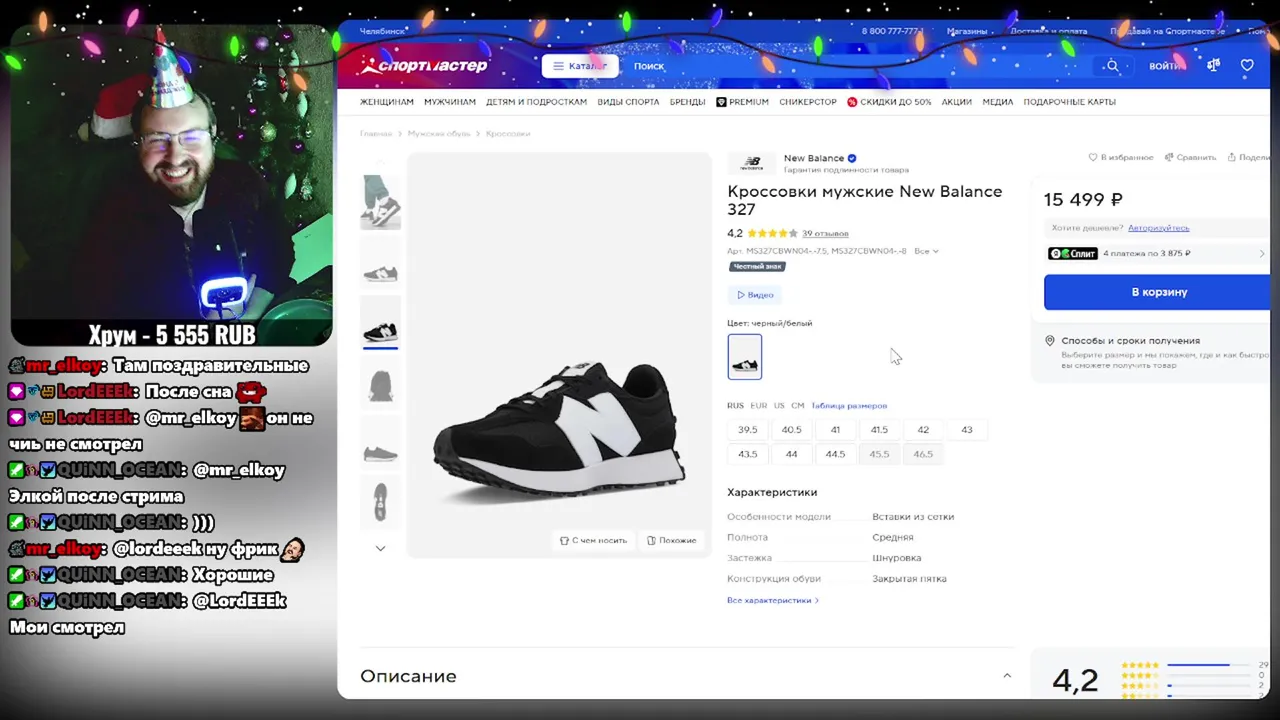The width and height of the screenshot is (1280, 720).
Task: Open Подарочные карты section
Action: click(x=1069, y=102)
